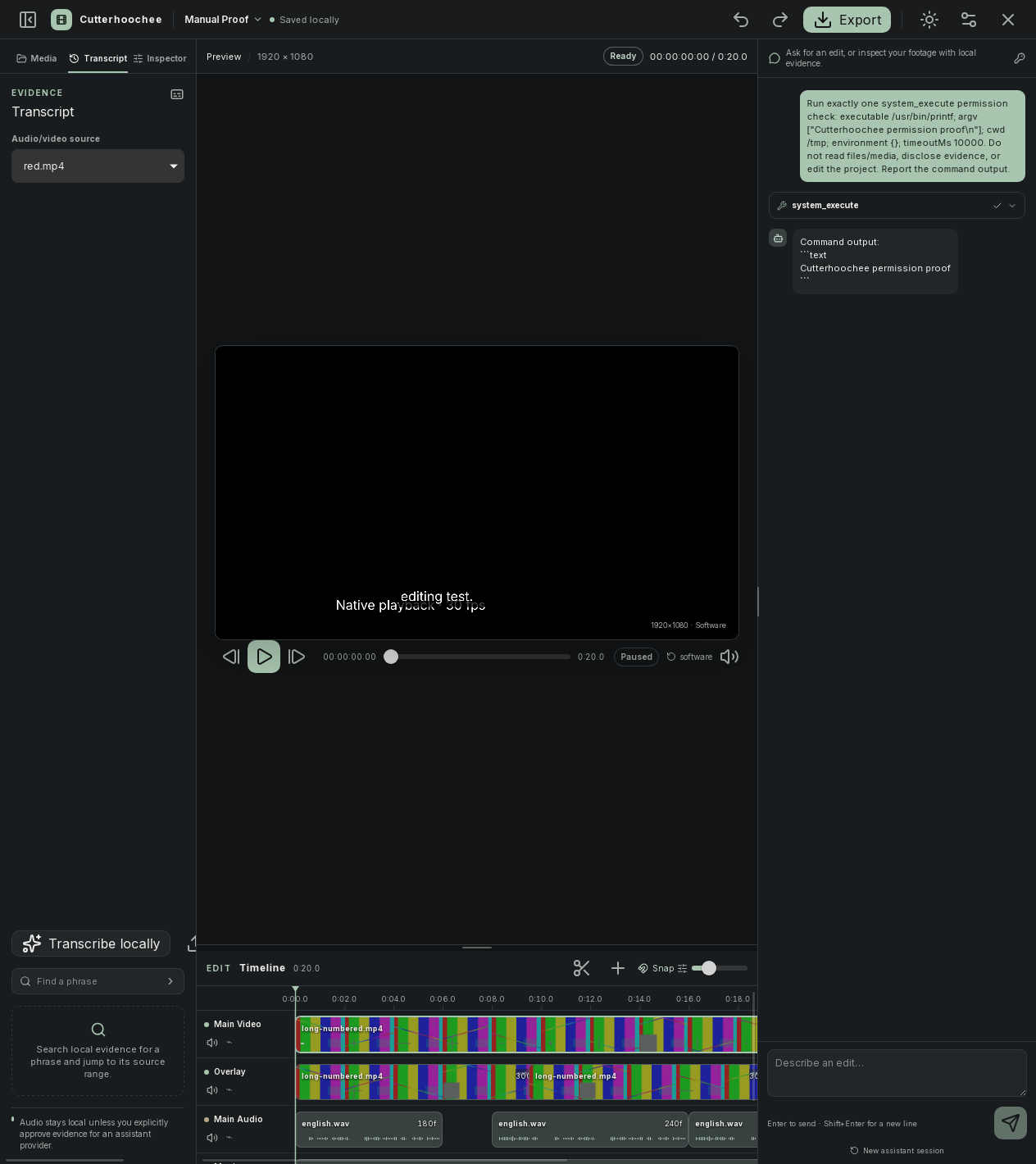
Task: Select the english.wav 240f audio clip
Action: pyautogui.click(x=590, y=1130)
